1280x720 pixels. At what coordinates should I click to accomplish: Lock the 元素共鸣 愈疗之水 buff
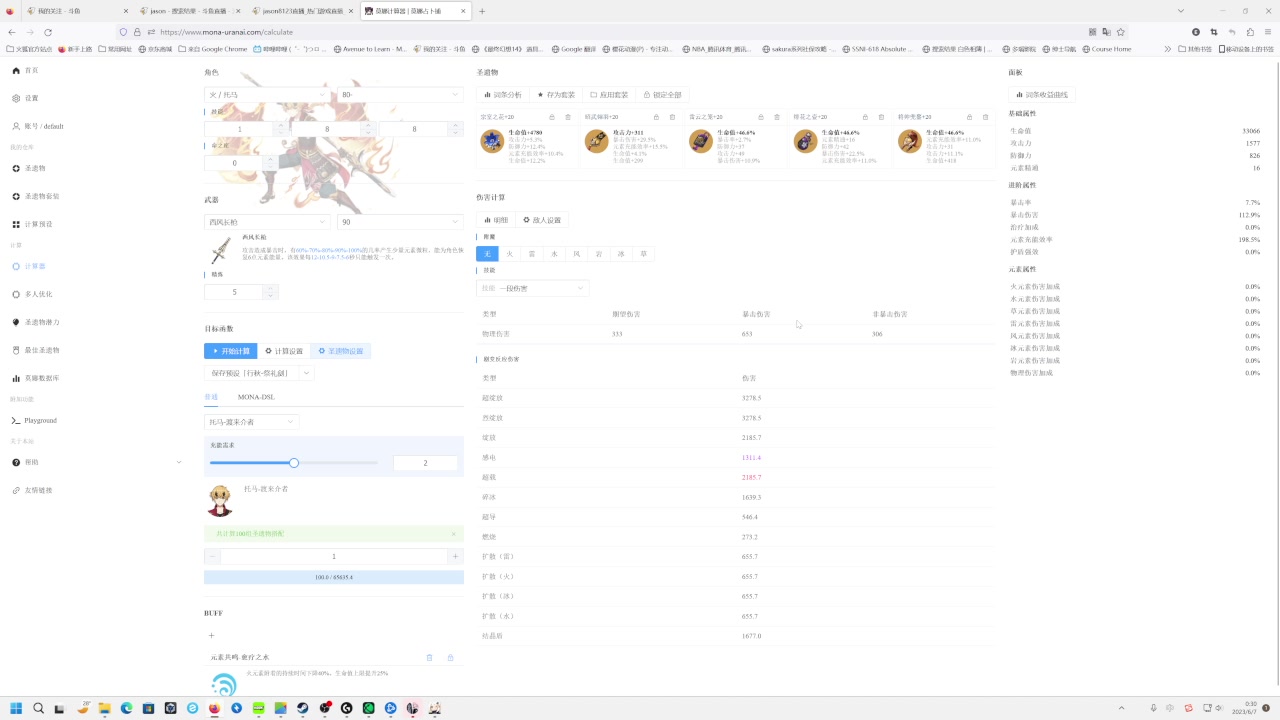coord(450,657)
